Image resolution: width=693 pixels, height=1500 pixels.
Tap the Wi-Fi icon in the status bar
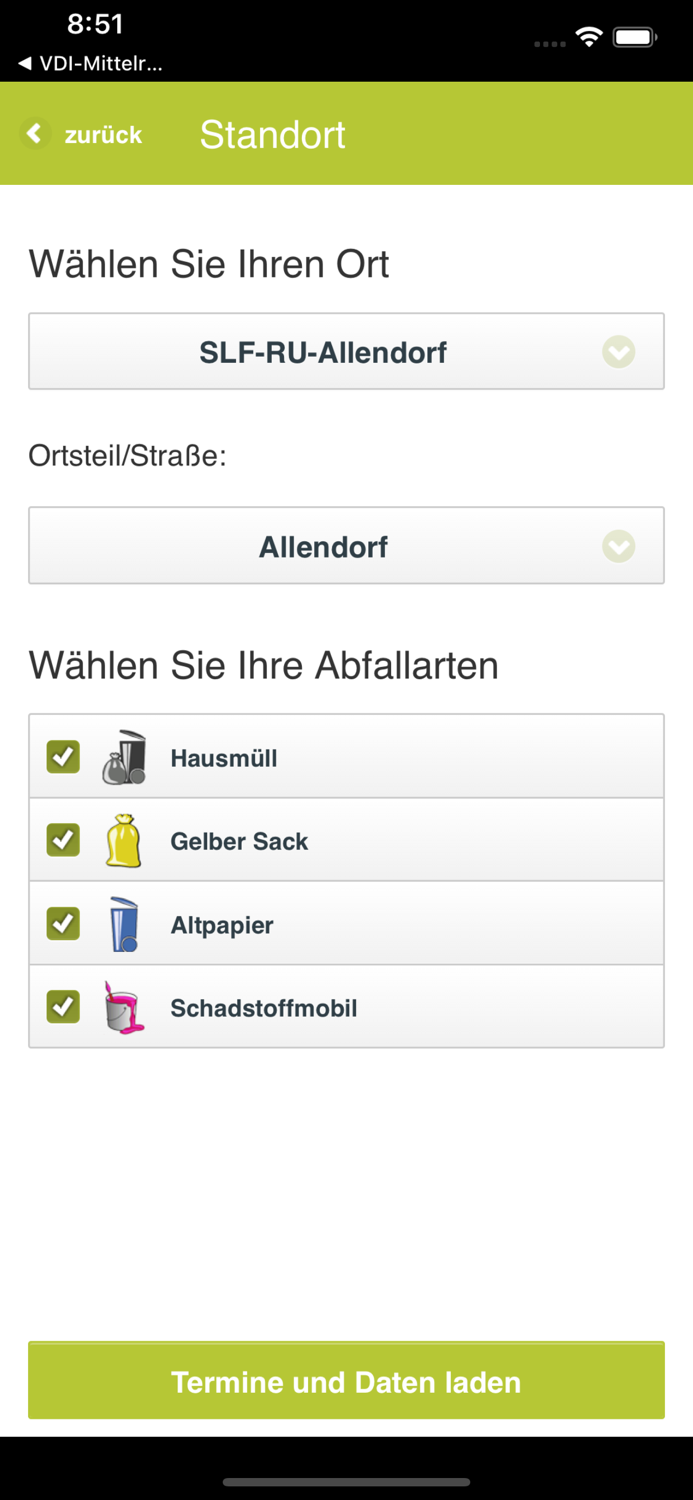[589, 35]
